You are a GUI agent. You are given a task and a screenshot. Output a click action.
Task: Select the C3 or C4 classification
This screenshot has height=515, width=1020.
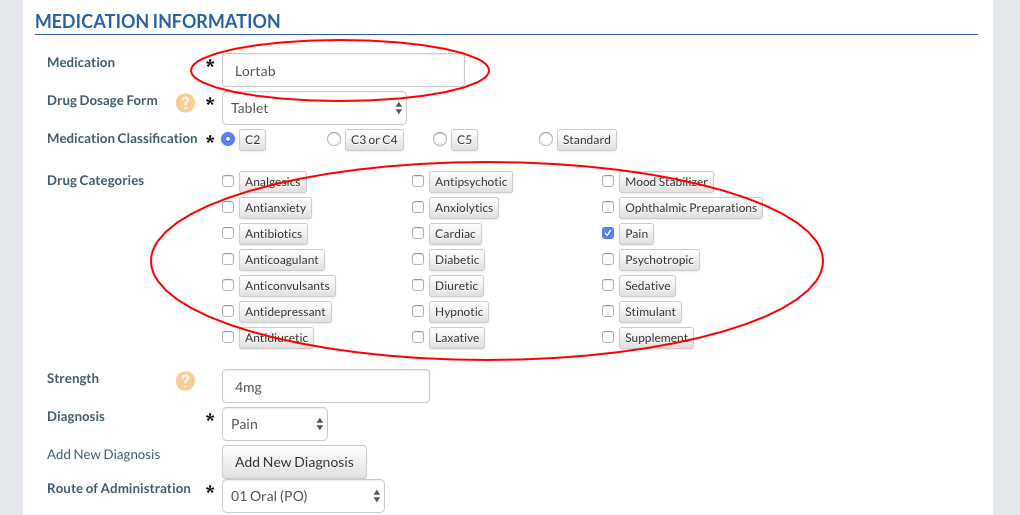point(333,139)
